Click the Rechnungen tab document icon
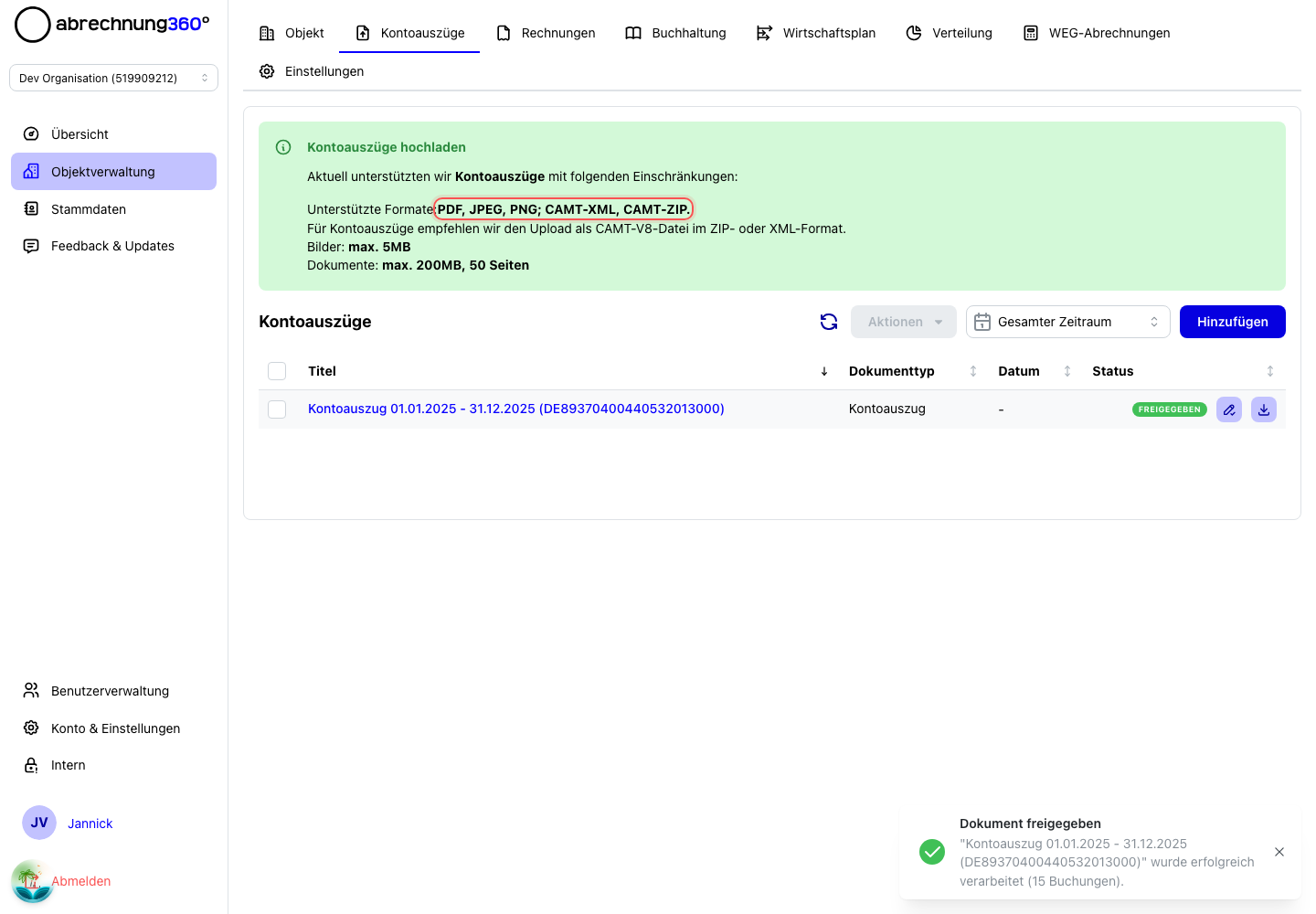1316x914 pixels. click(504, 33)
